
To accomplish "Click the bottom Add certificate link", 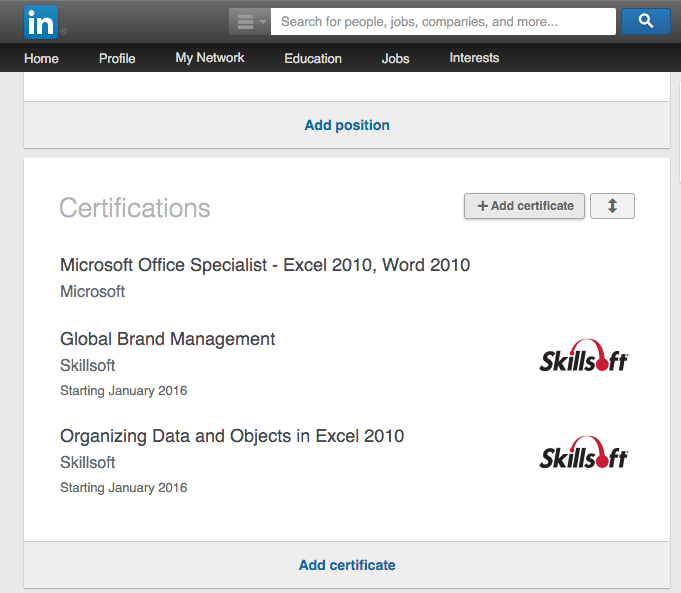I will (x=347, y=565).
